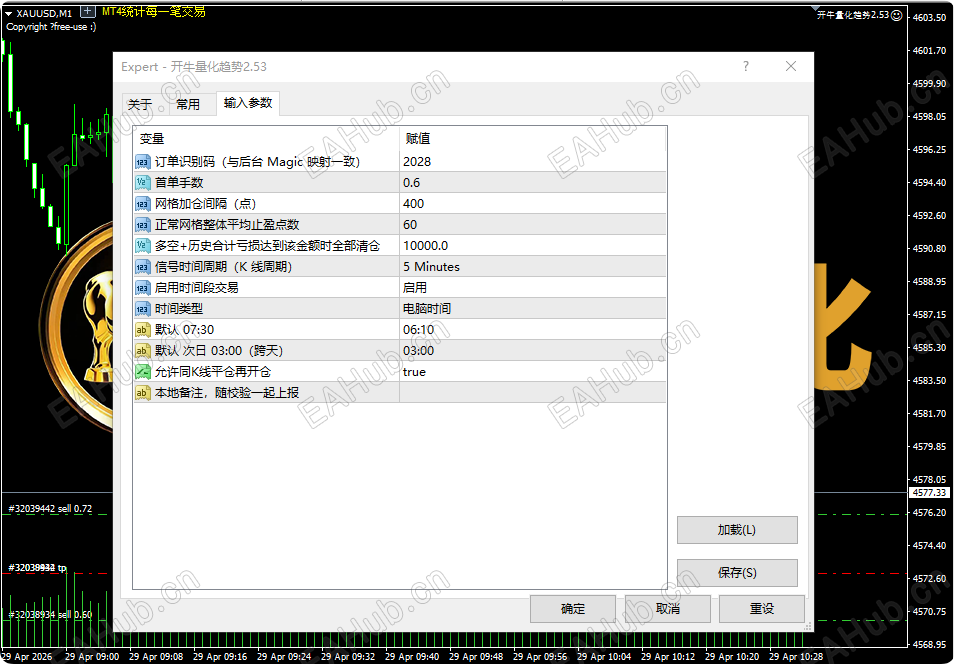Click the 保存(S) button

(x=737, y=573)
